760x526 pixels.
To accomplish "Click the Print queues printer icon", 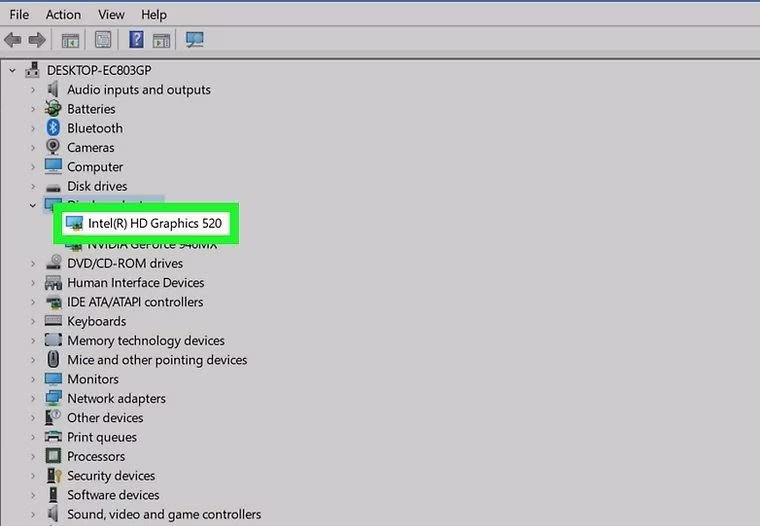I will 53,436.
